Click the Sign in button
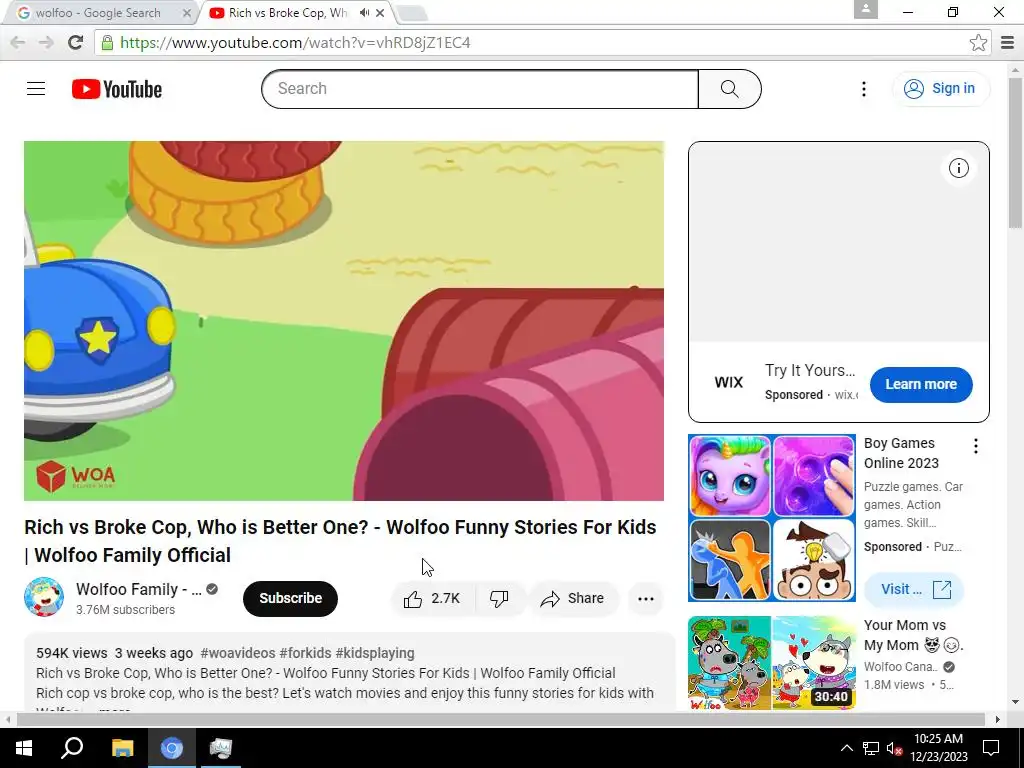 [941, 89]
